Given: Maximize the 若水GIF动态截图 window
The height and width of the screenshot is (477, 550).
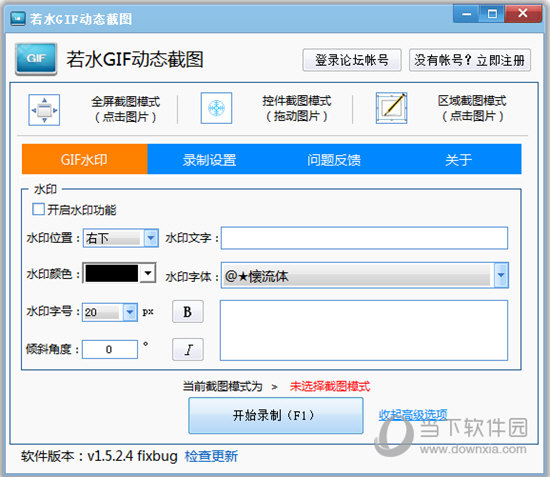Looking at the screenshot, I should coord(492,14).
